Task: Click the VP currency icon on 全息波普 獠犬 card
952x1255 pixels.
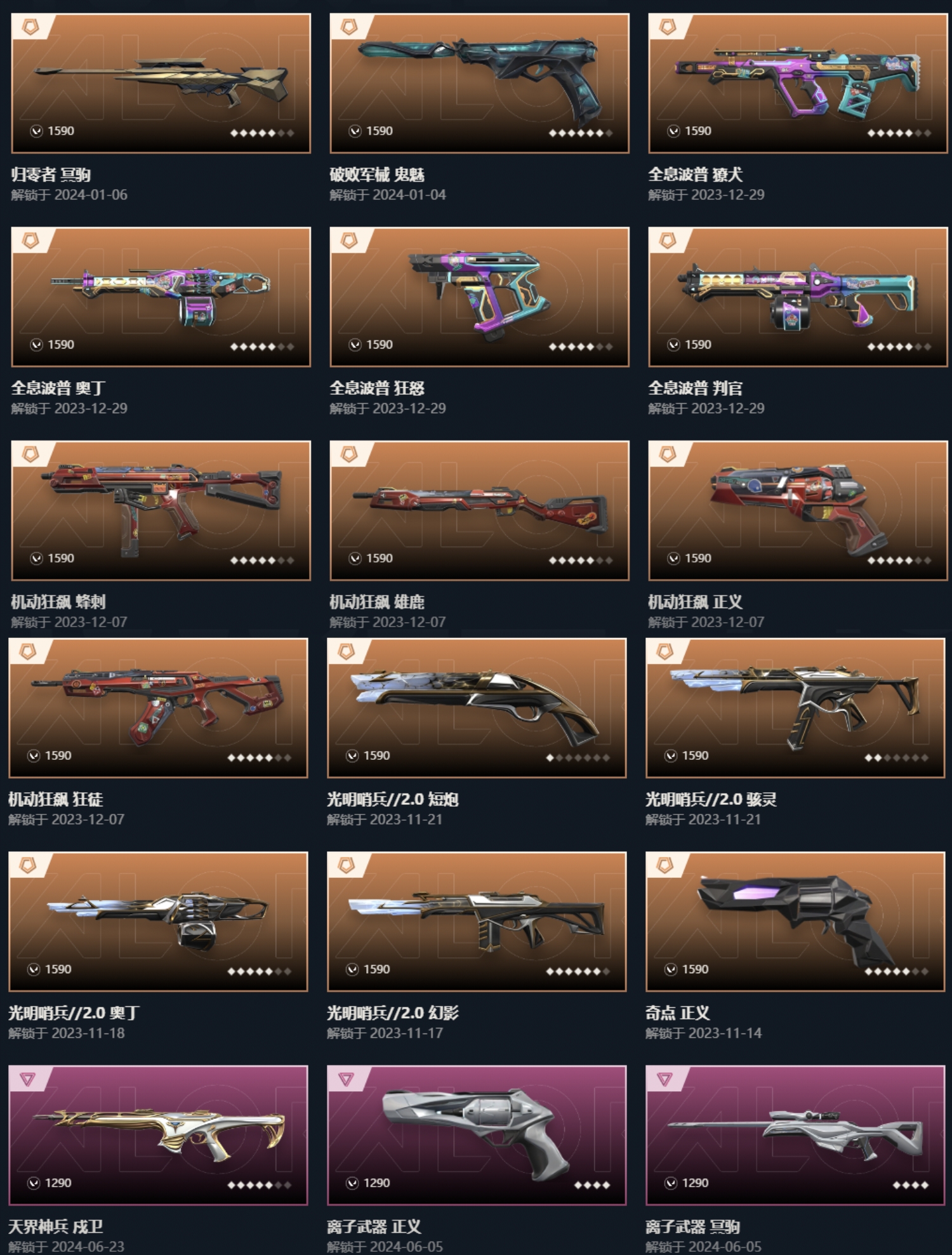Action: point(673,131)
